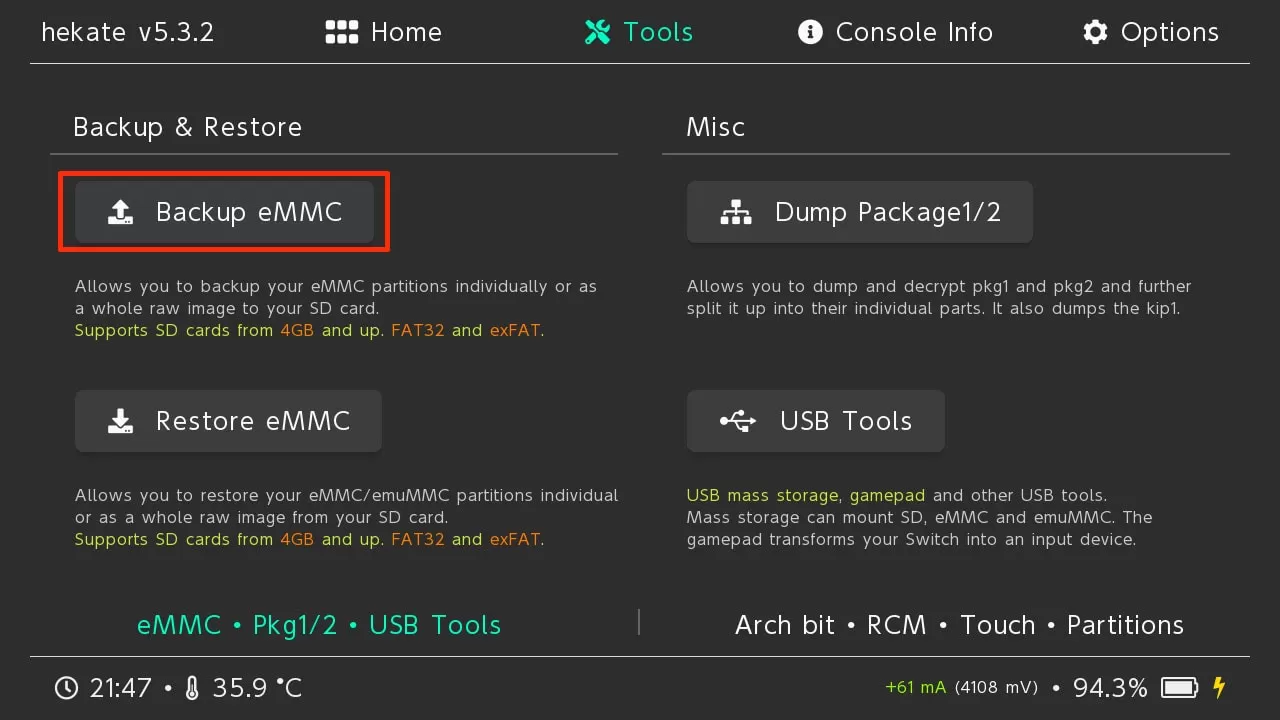Click the Home grid icon
The image size is (1280, 720).
click(342, 32)
